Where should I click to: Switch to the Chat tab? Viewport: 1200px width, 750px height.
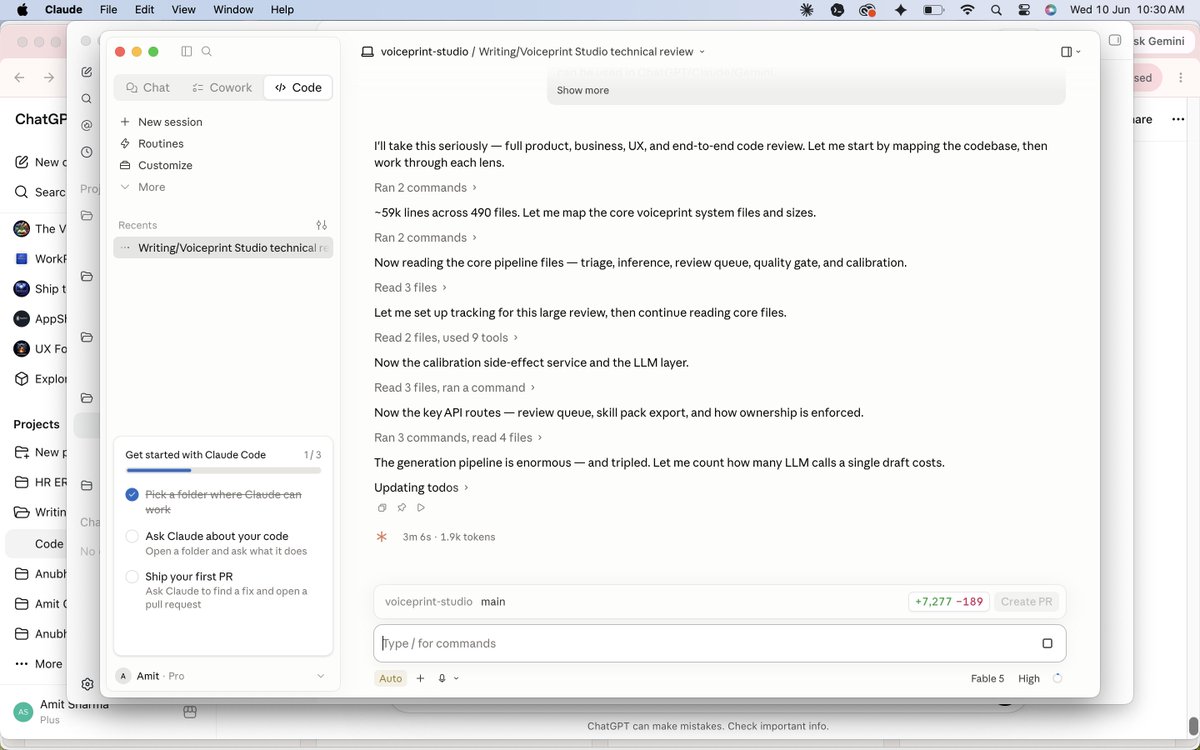tap(147, 88)
